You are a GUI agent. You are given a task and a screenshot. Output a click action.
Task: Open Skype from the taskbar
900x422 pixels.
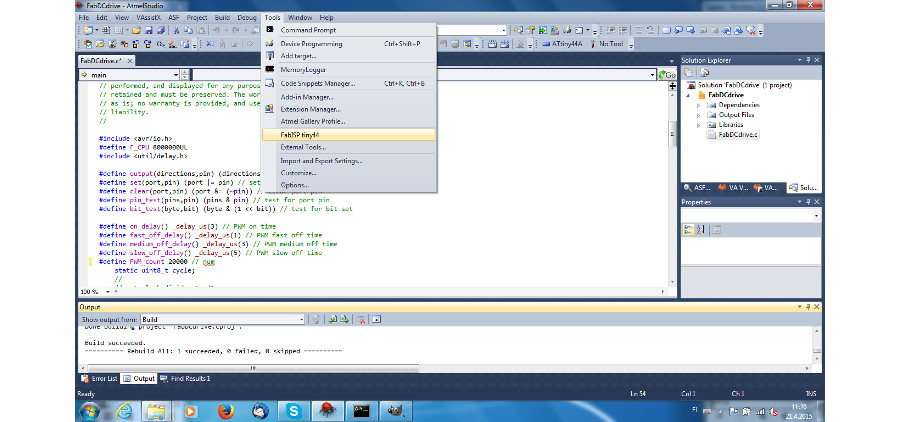click(294, 411)
